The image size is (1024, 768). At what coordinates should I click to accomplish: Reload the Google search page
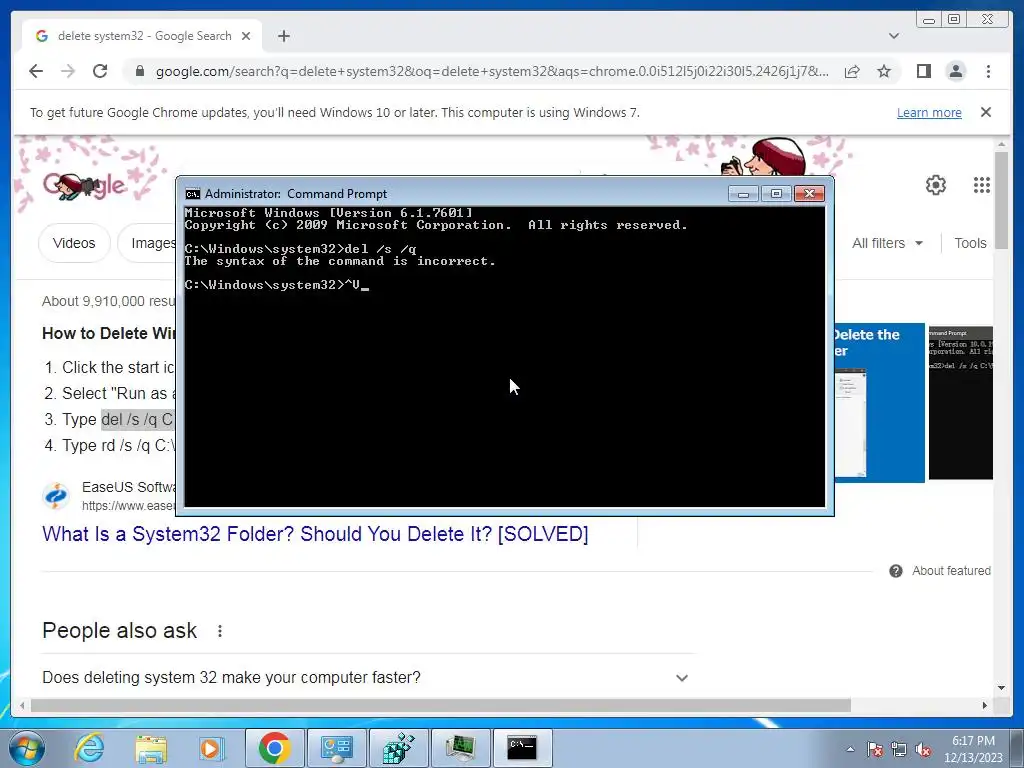[x=100, y=71]
